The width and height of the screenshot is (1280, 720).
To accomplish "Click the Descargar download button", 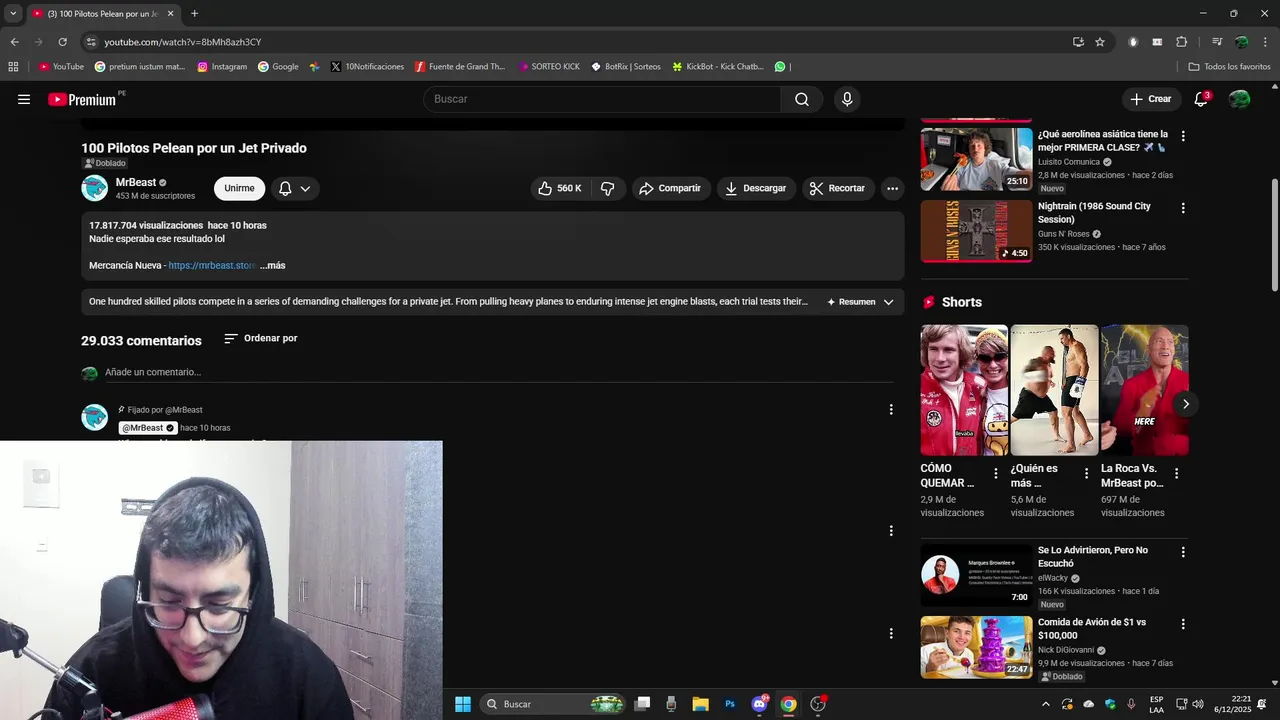I will pos(756,188).
